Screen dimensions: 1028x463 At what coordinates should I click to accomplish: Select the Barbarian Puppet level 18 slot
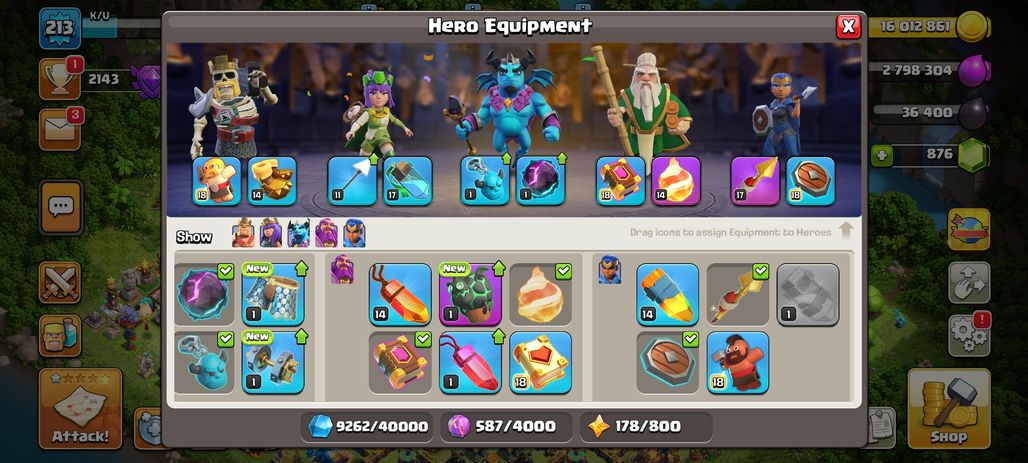click(x=217, y=180)
